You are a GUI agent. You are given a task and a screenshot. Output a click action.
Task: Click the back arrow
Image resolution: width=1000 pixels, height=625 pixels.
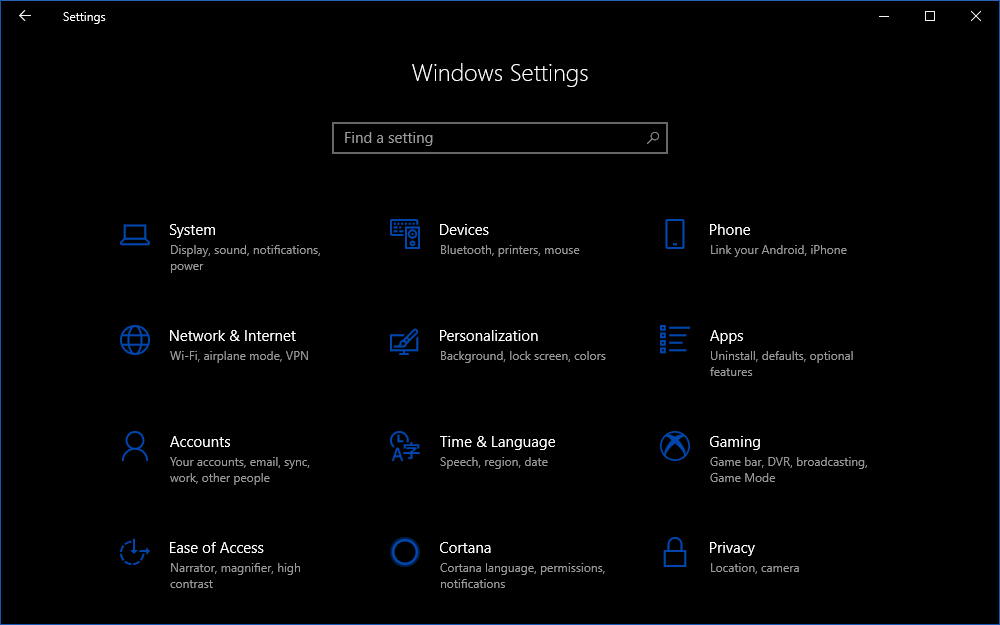(25, 16)
